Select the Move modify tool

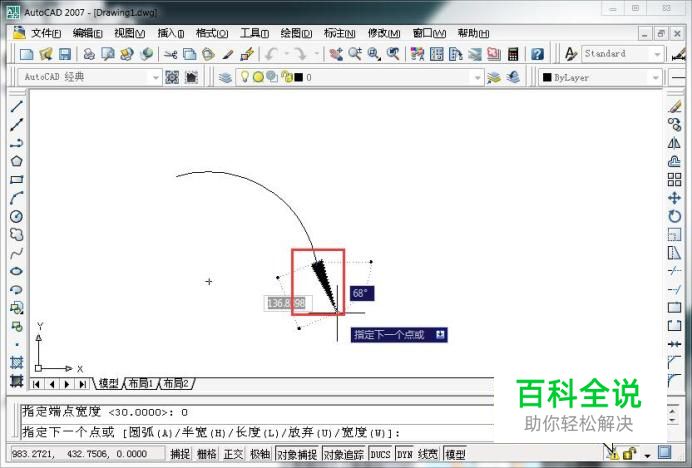[674, 198]
